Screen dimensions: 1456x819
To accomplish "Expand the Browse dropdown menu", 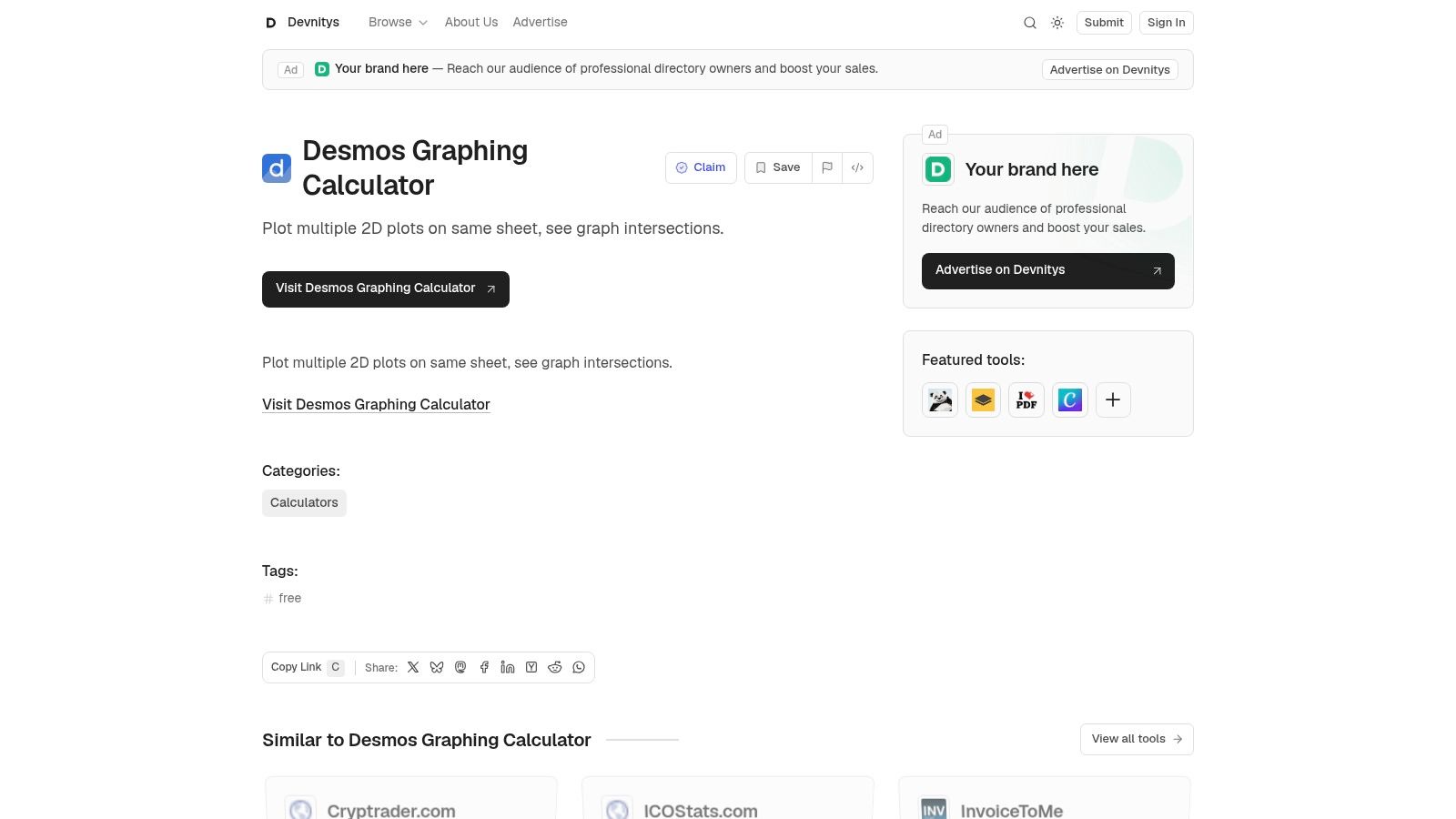I will pos(398,23).
